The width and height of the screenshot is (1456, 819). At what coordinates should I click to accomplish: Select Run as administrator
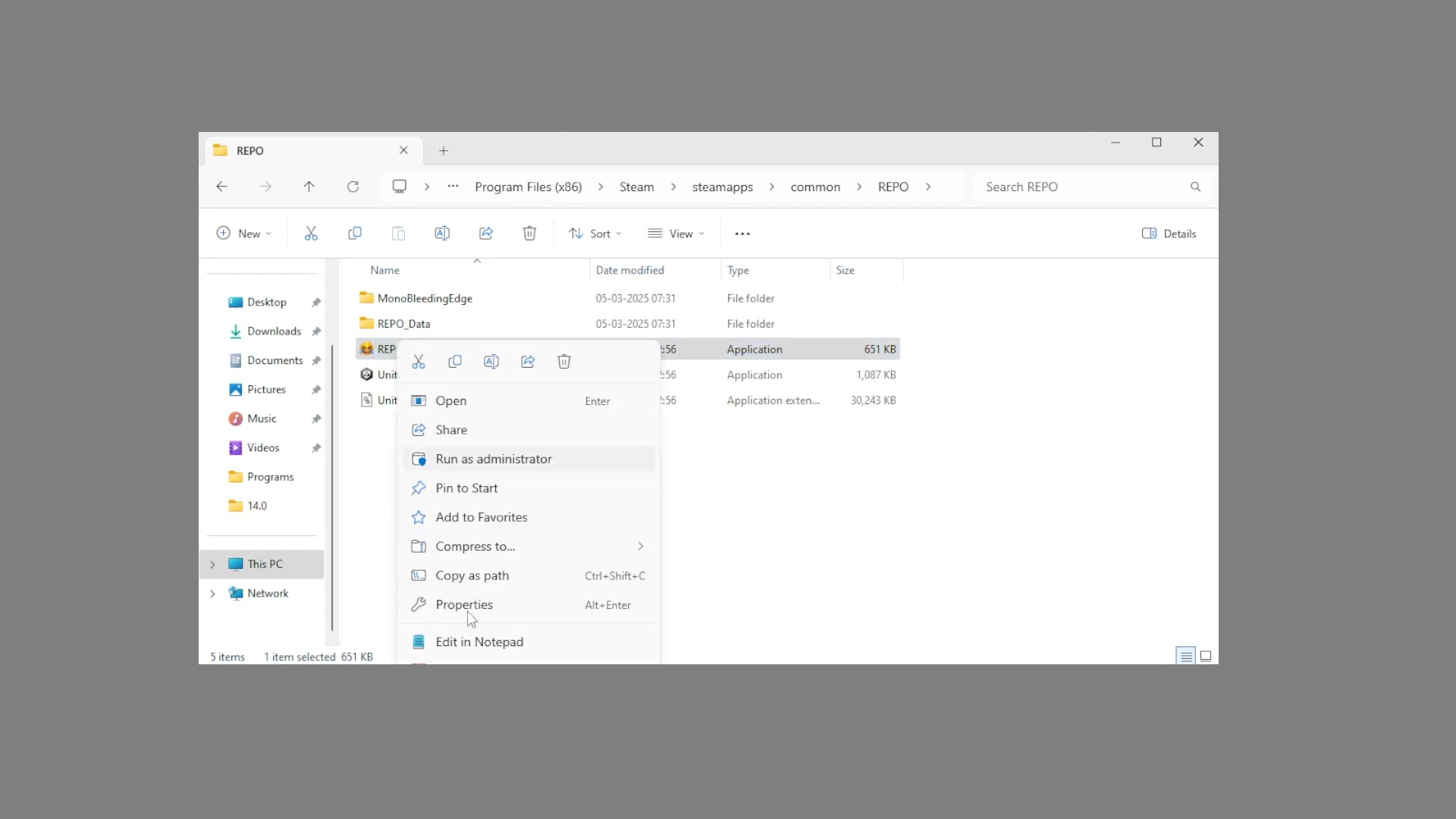coord(494,459)
